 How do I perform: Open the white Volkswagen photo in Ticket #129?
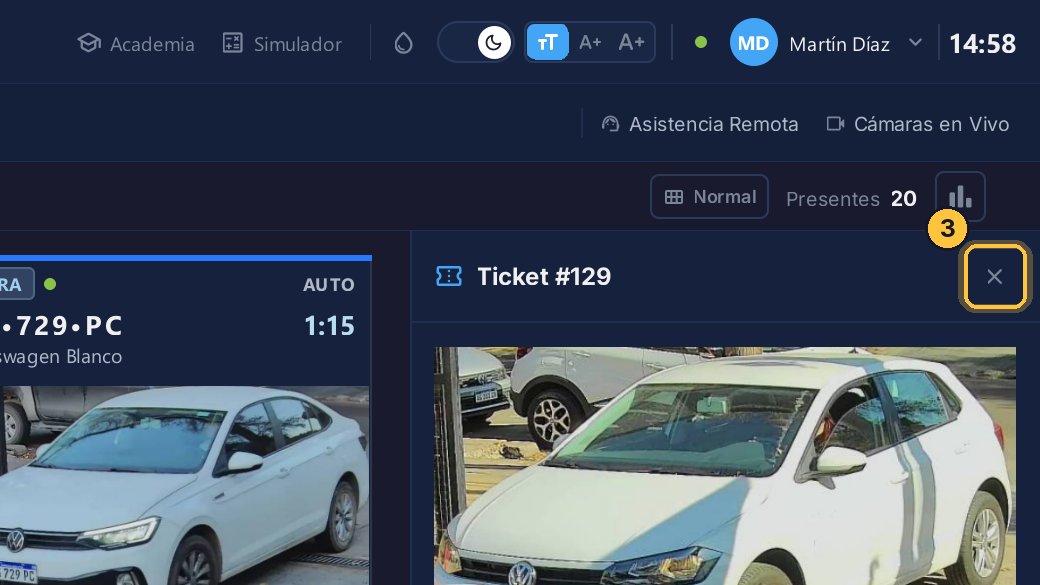pyautogui.click(x=725, y=466)
